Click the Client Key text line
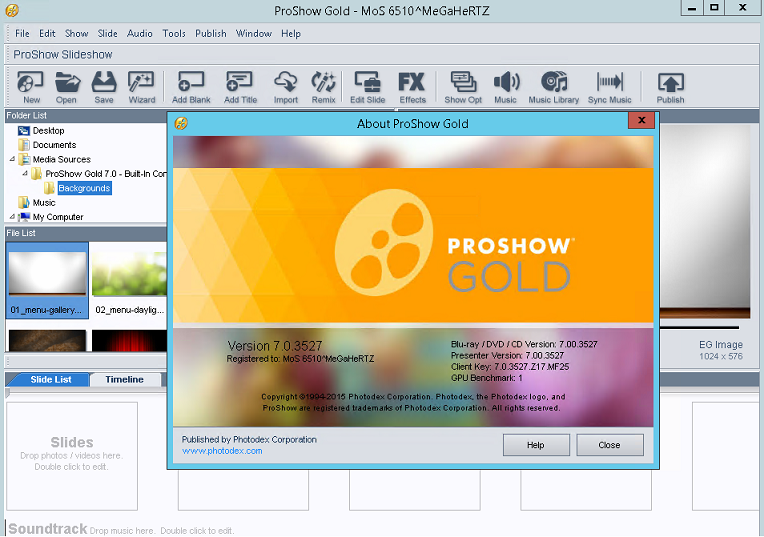Image resolution: width=764 pixels, height=537 pixels. pos(510,366)
